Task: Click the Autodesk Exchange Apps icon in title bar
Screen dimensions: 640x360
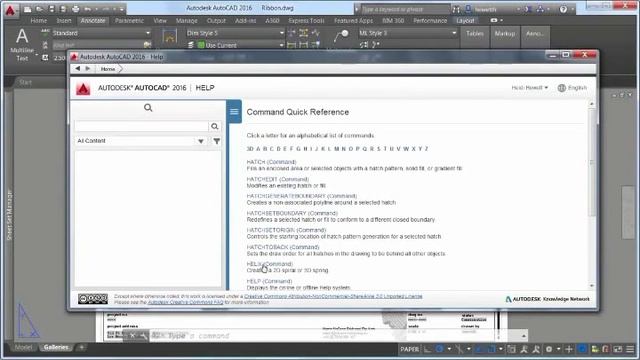Action: [527, 9]
